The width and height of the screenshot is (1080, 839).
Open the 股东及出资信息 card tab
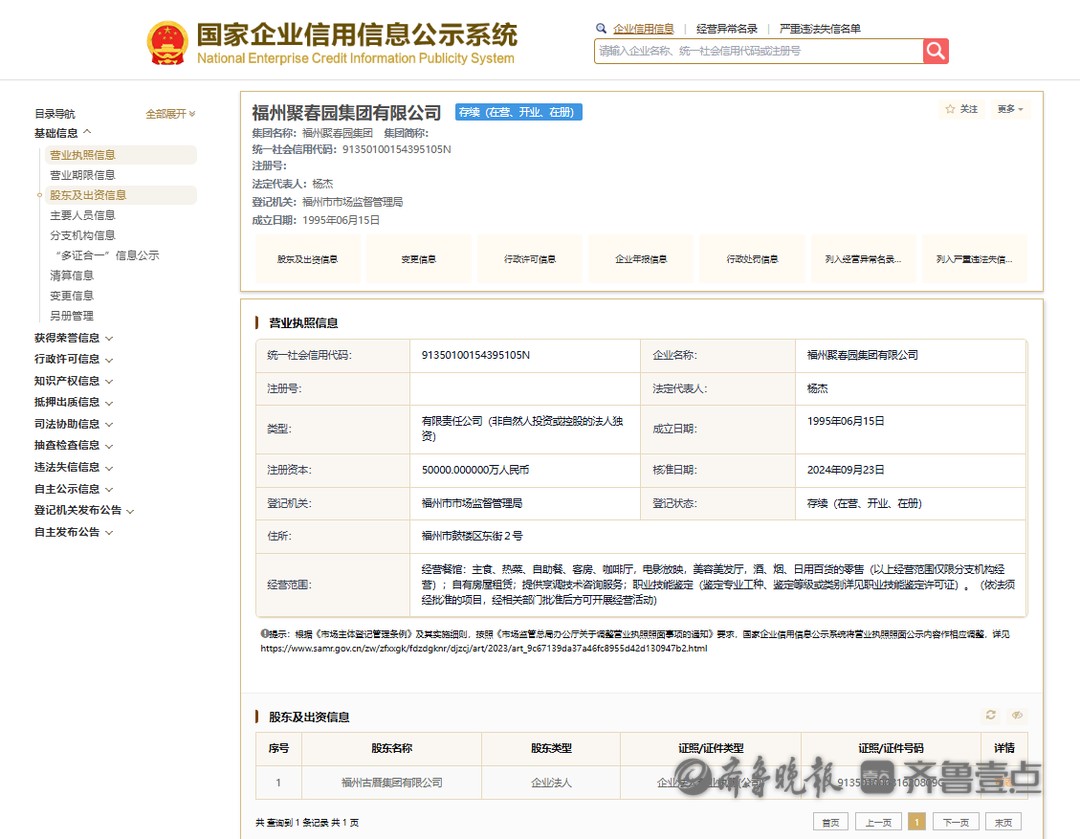click(307, 259)
